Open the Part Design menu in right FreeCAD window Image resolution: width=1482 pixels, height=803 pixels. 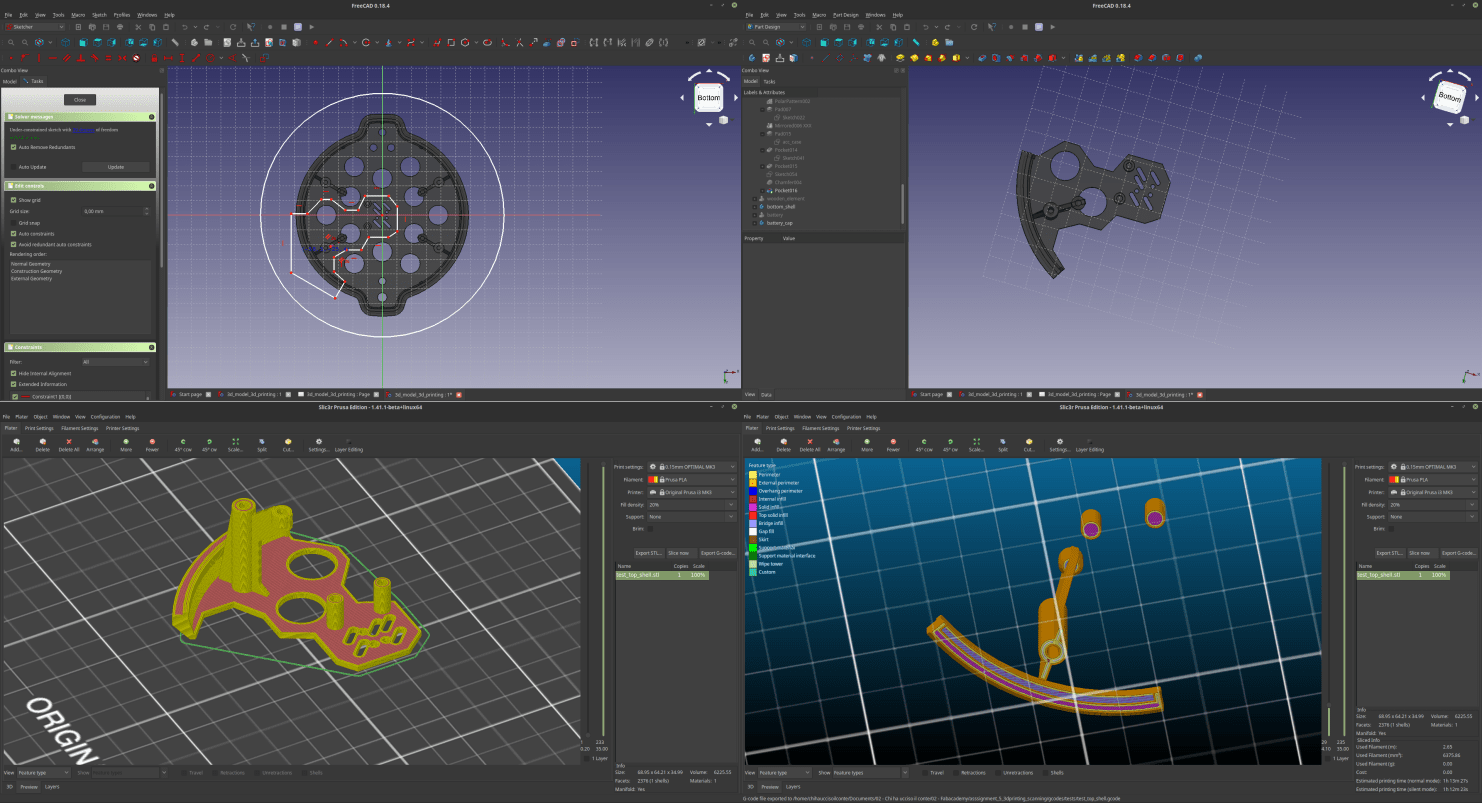pyautogui.click(x=845, y=15)
